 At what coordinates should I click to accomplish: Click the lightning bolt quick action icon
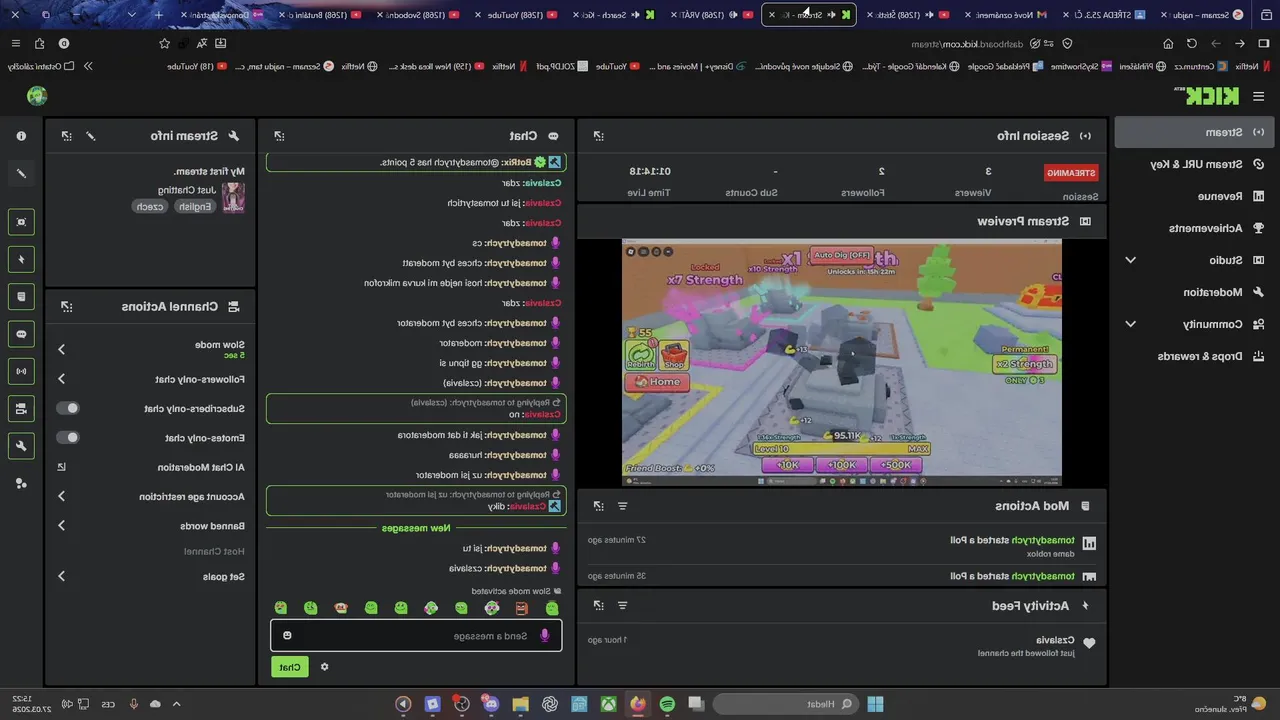[21, 259]
